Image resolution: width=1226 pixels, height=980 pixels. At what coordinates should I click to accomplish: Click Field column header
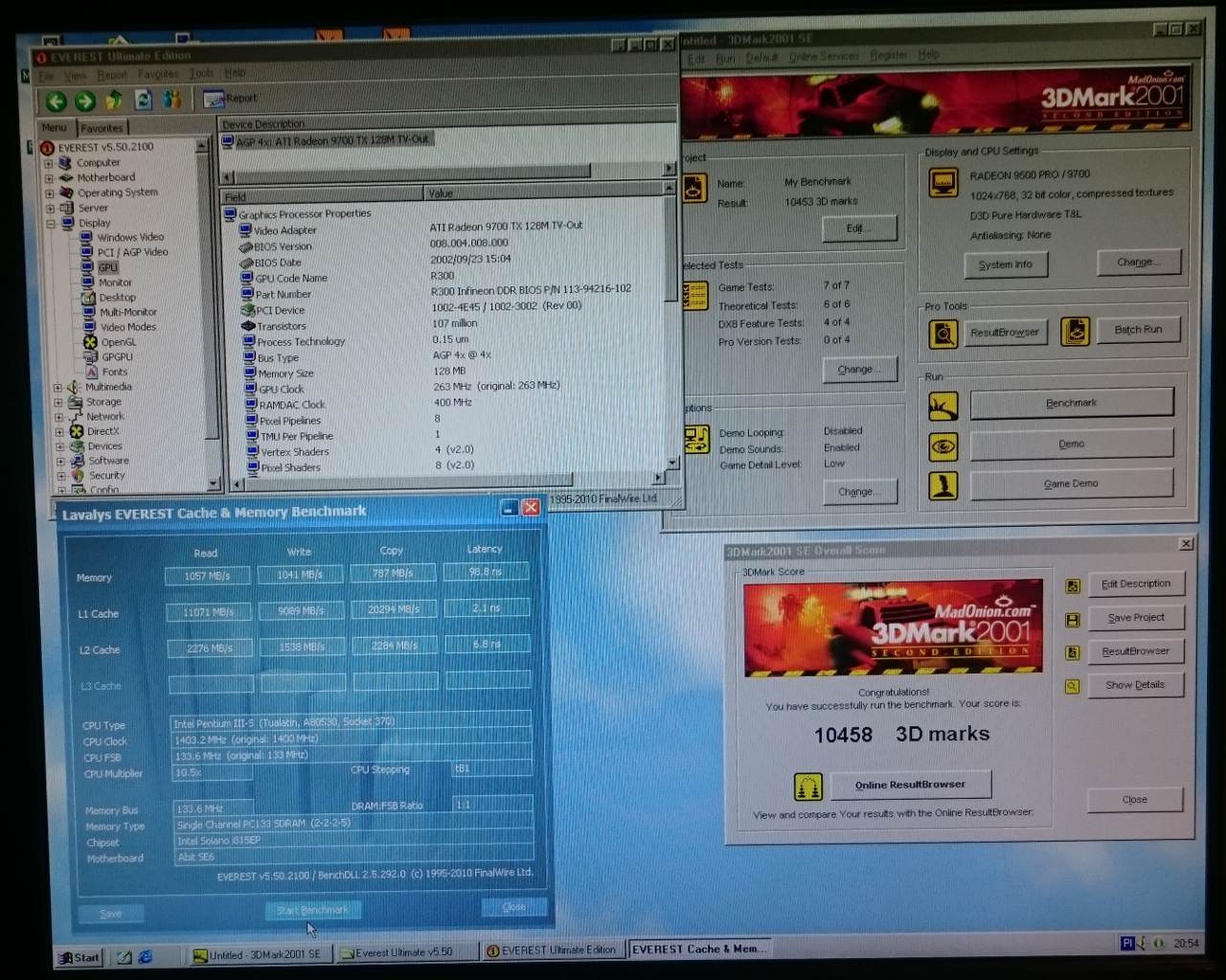tap(323, 196)
